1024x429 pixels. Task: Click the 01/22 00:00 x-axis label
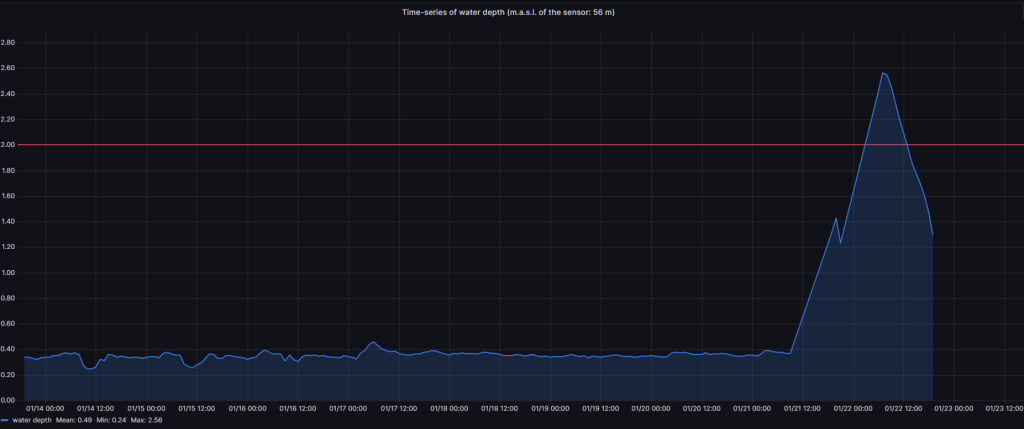(x=853, y=408)
